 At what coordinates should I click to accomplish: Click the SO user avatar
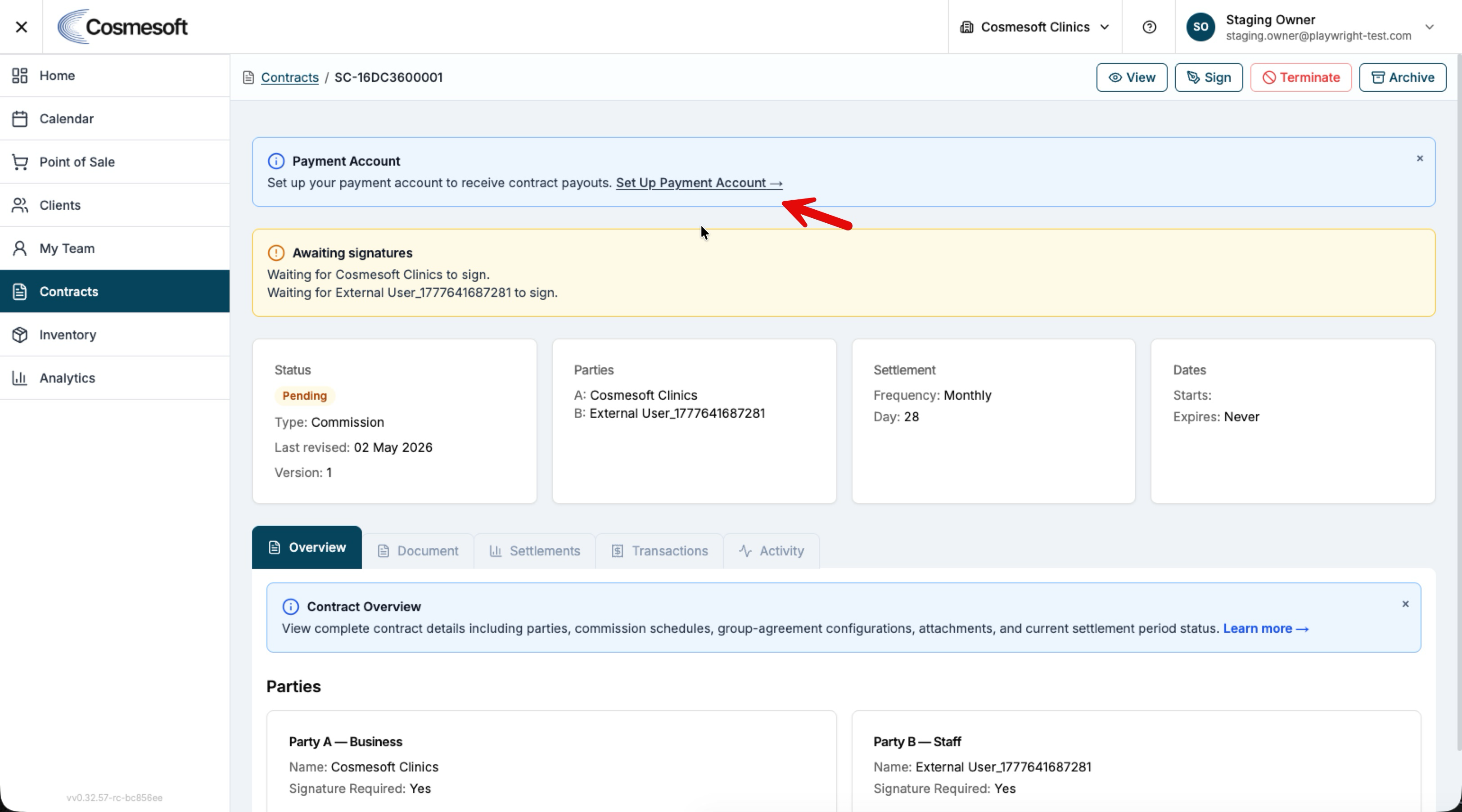click(x=1200, y=27)
